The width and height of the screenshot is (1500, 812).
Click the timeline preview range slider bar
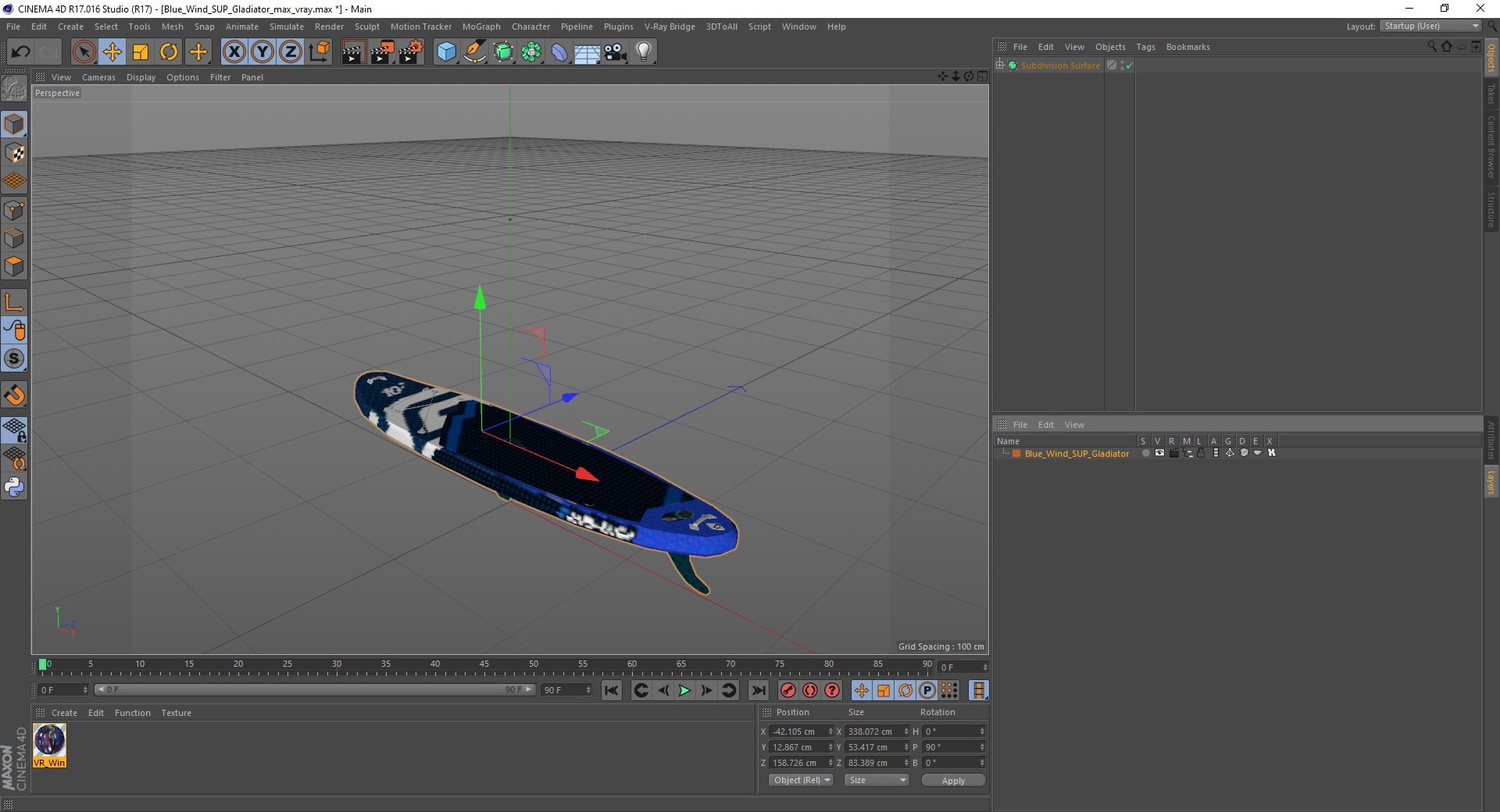click(314, 690)
